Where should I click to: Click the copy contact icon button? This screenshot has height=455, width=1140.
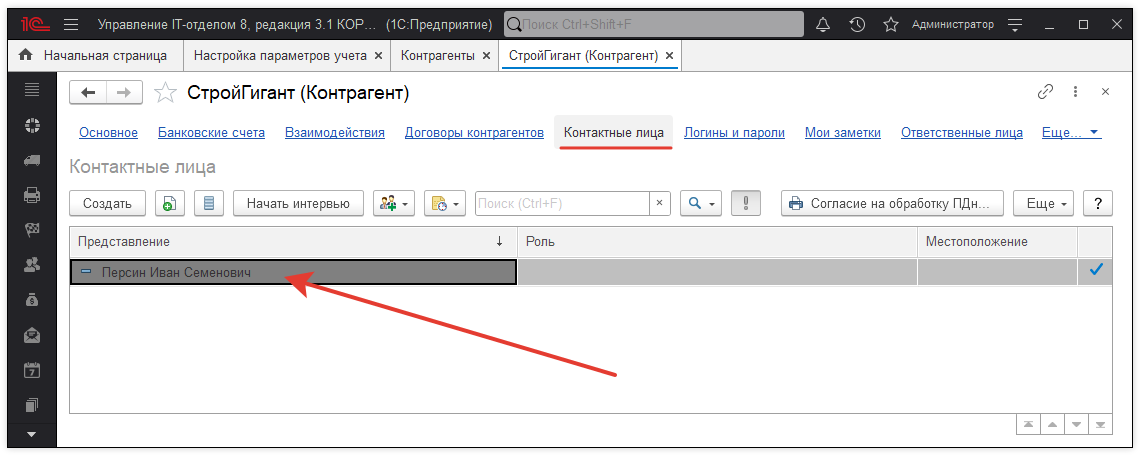[168, 203]
